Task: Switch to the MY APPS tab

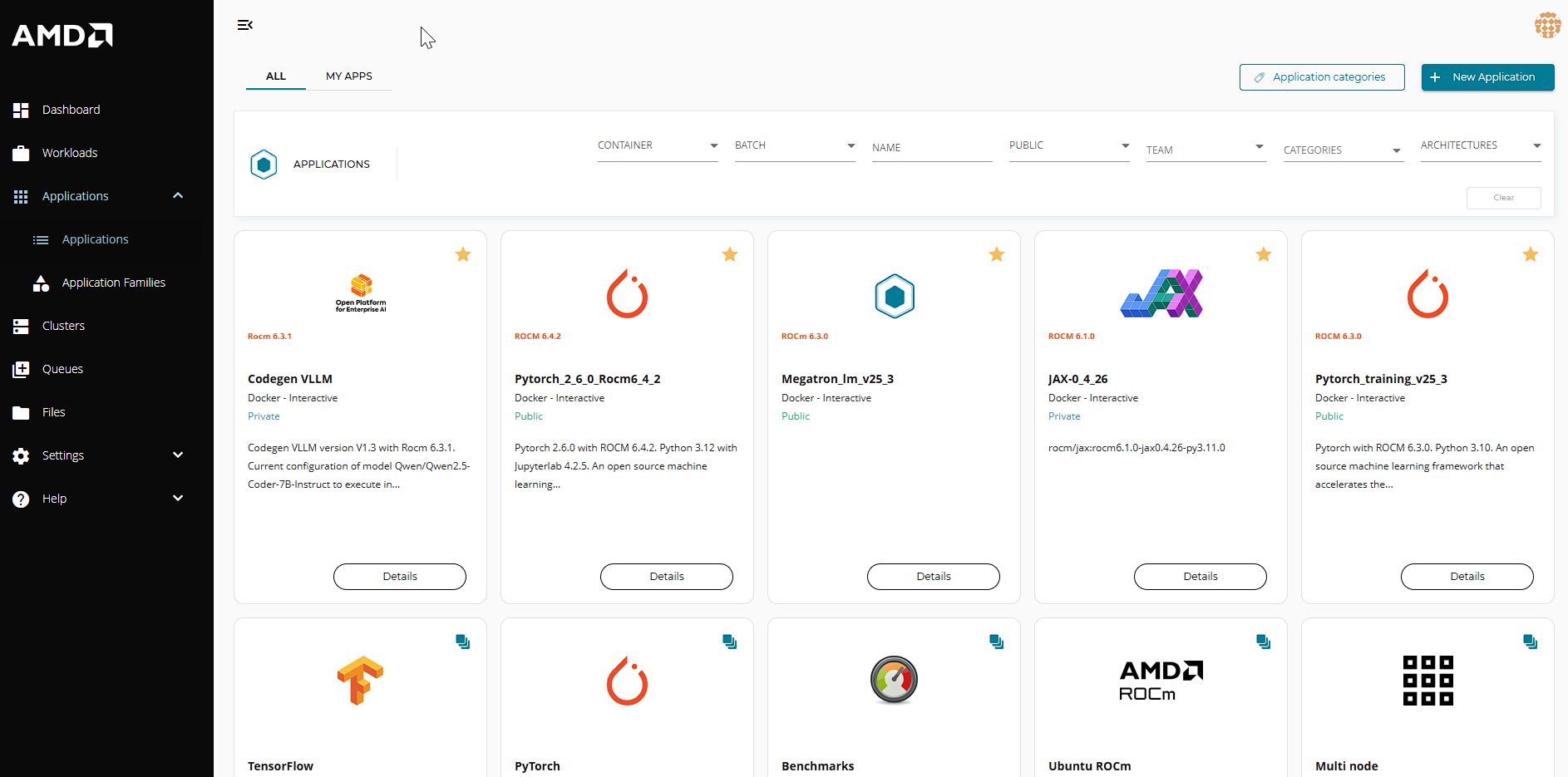Action: (x=349, y=76)
